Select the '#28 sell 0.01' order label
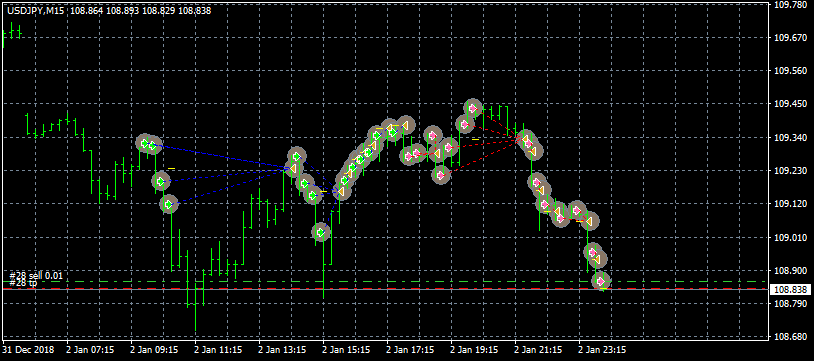Screen dimensions: 814x361 pos(36,276)
